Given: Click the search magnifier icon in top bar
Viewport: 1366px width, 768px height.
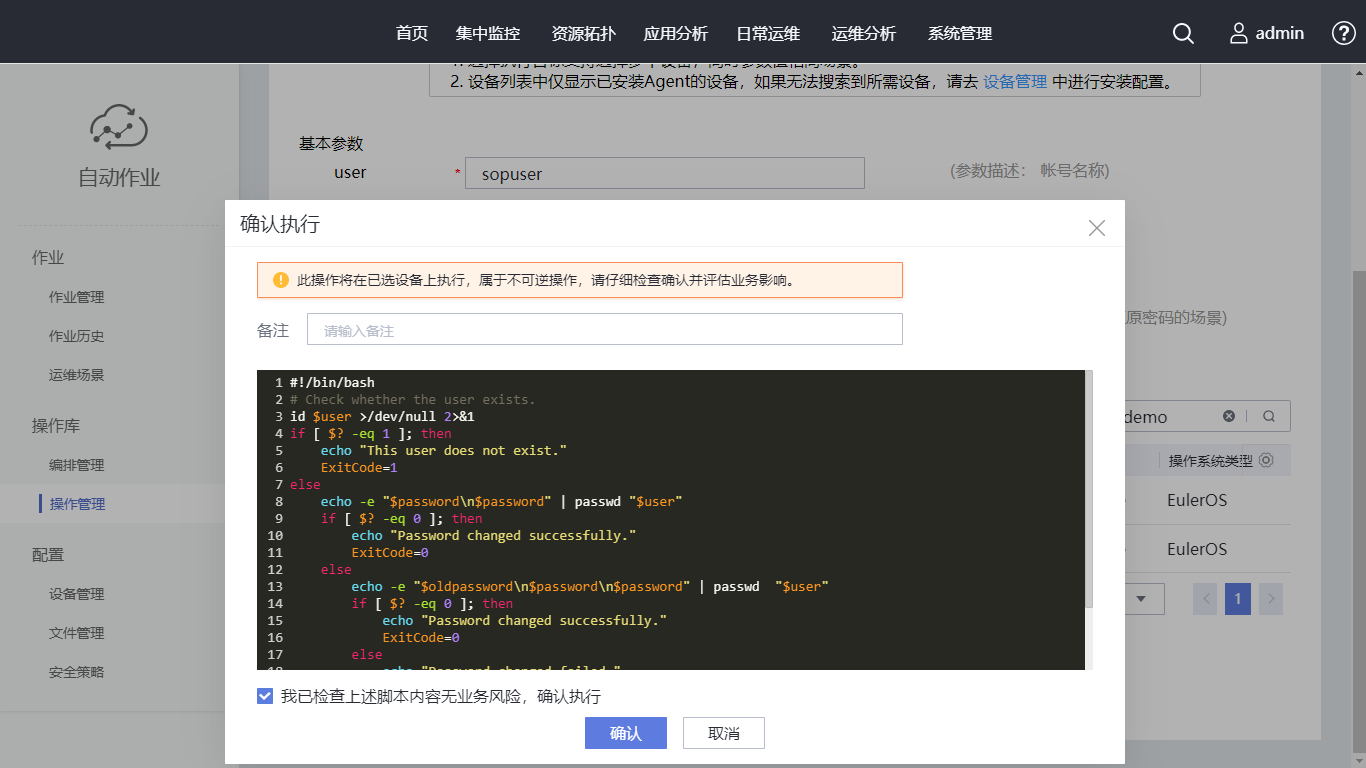Looking at the screenshot, I should click(x=1183, y=33).
